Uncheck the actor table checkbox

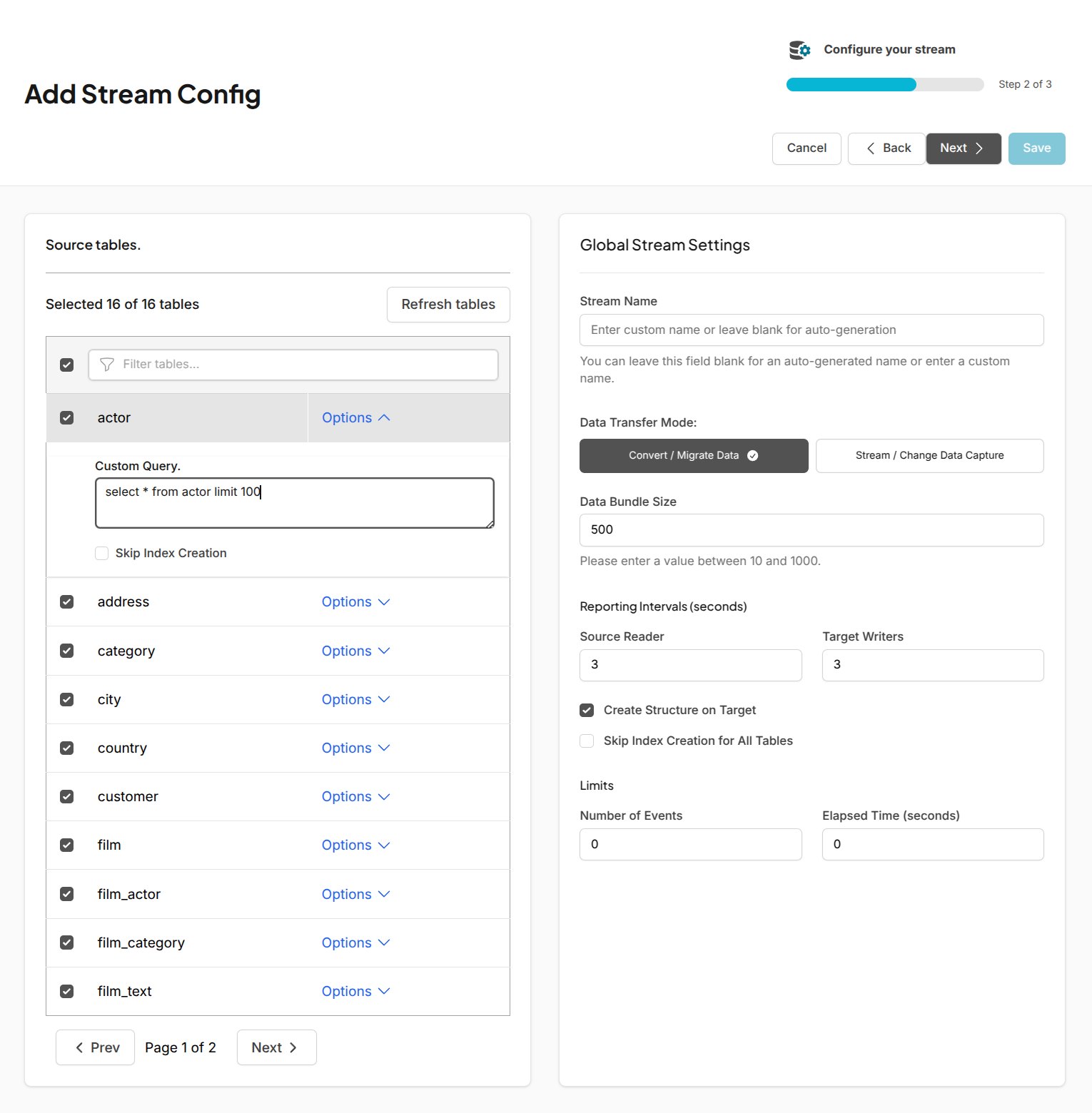(66, 417)
